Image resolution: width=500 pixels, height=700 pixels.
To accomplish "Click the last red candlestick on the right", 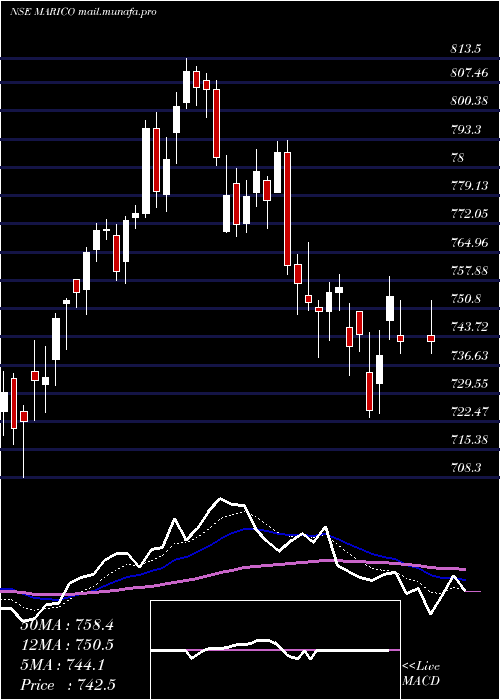I will tap(431, 338).
